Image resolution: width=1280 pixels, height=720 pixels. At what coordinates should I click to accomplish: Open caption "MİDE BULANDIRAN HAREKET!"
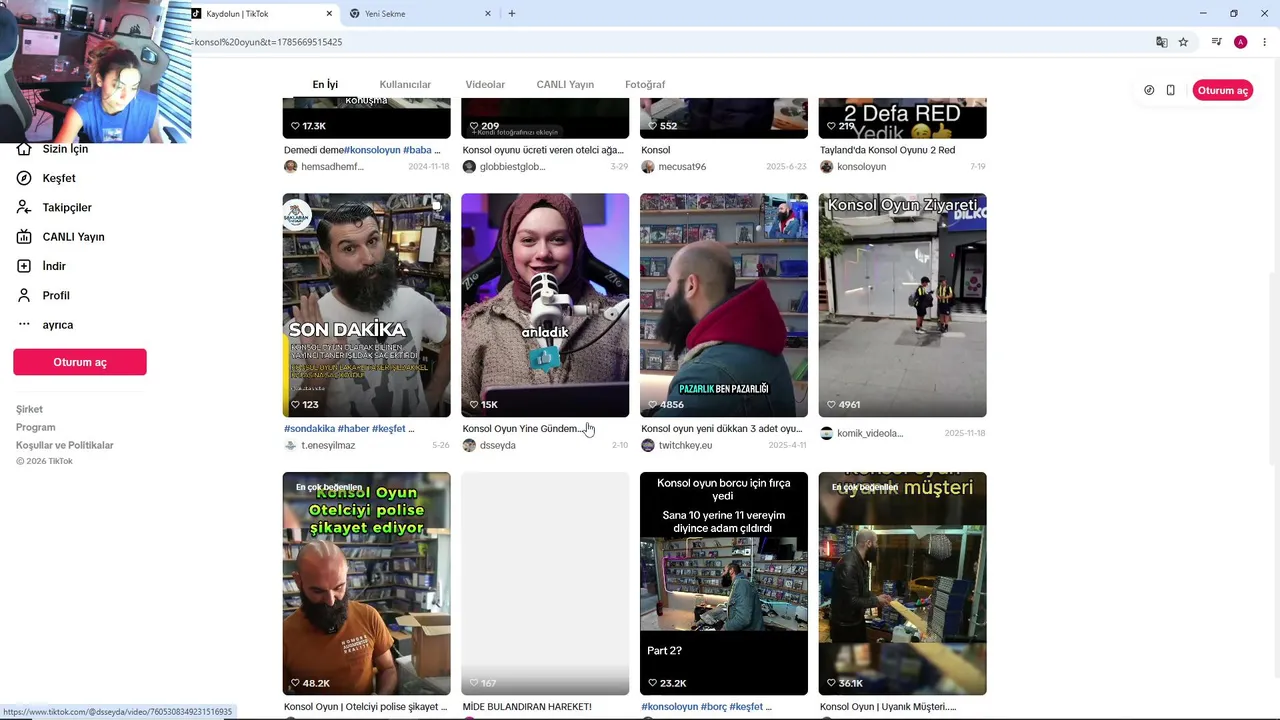(x=527, y=707)
